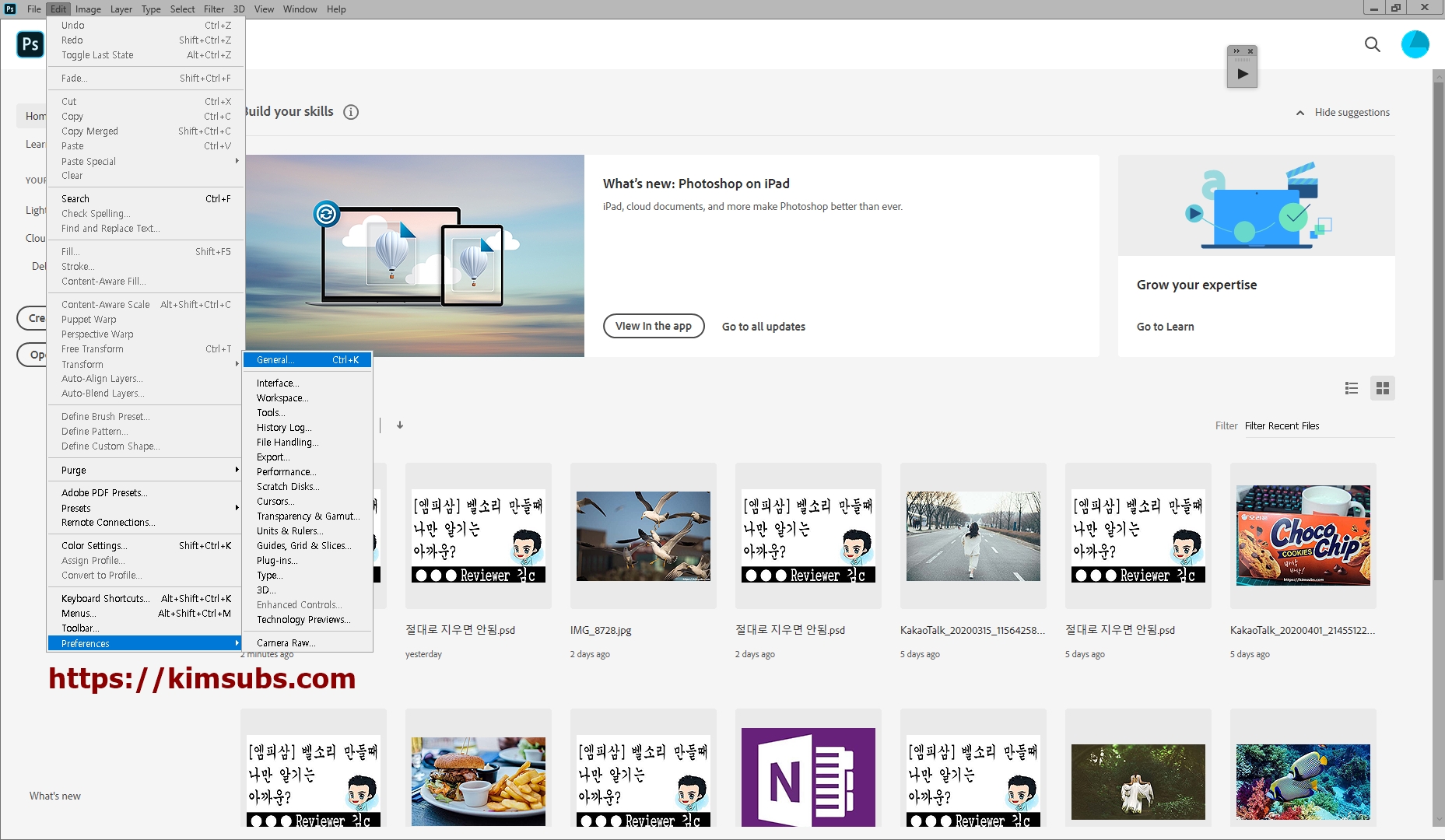Image resolution: width=1445 pixels, height=840 pixels.
Task: Open Units & Rulers preferences
Action: (307, 531)
